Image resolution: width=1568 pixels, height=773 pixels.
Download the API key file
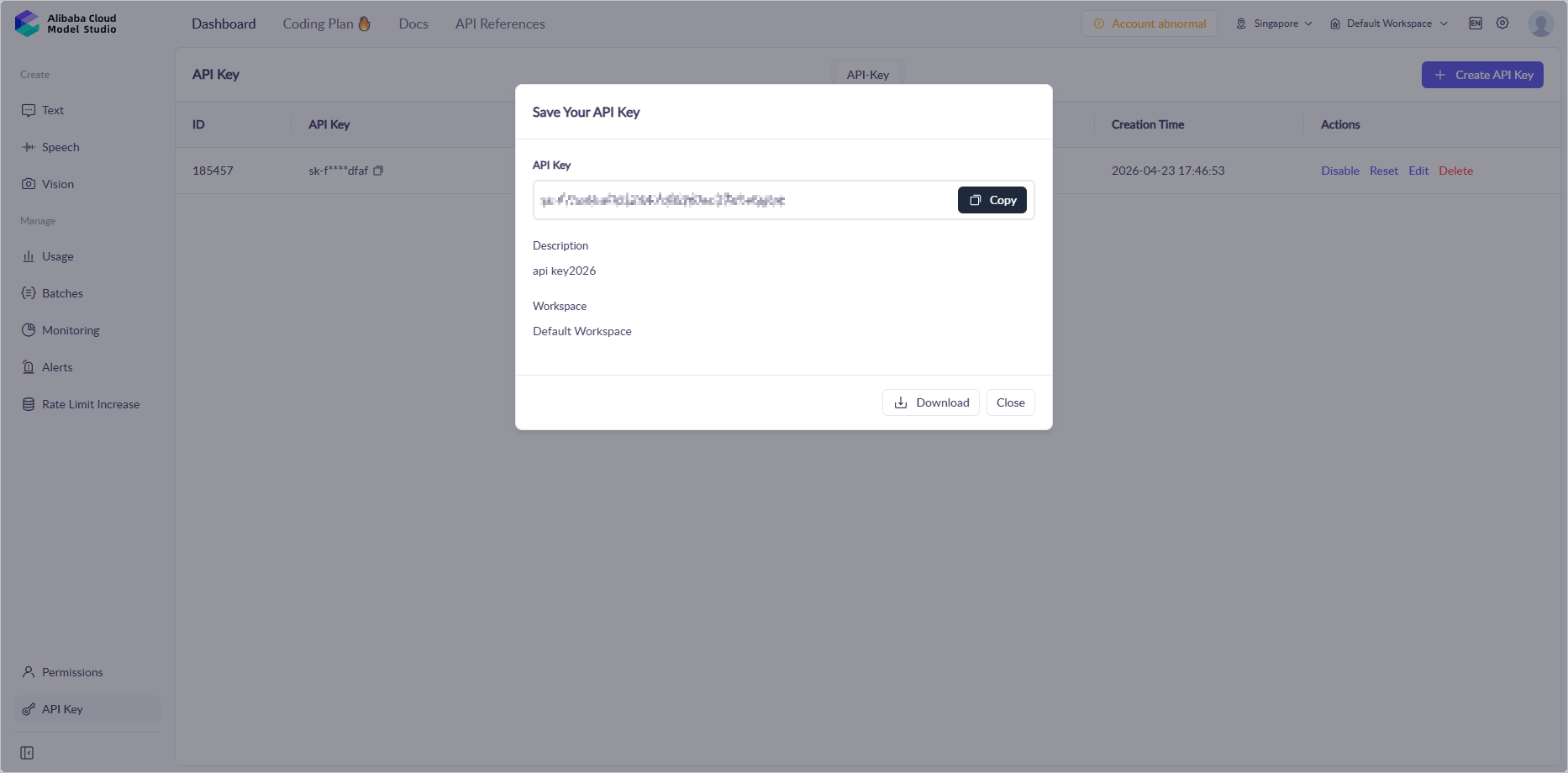[930, 402]
